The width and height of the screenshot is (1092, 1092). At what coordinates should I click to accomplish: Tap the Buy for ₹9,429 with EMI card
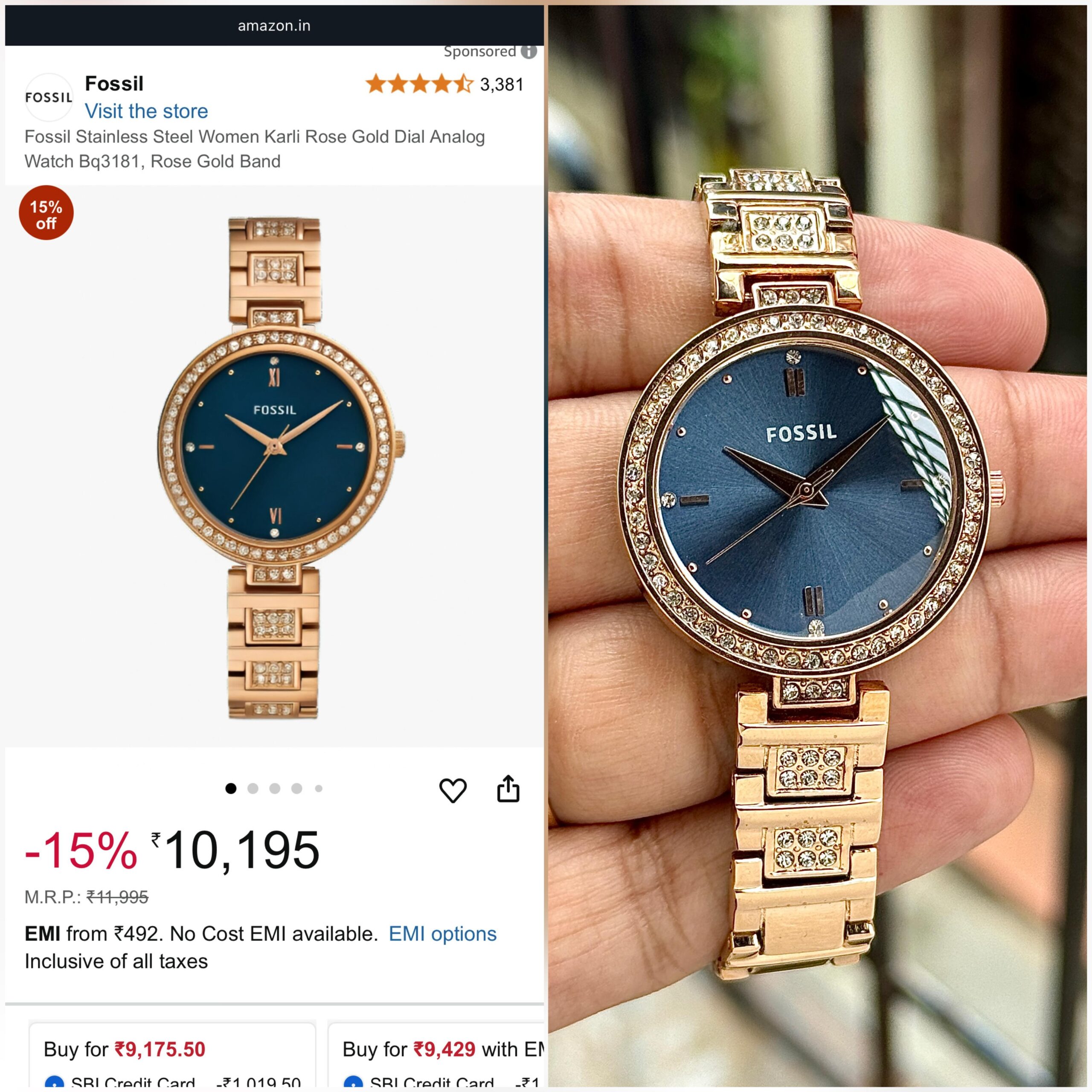coord(436,1057)
